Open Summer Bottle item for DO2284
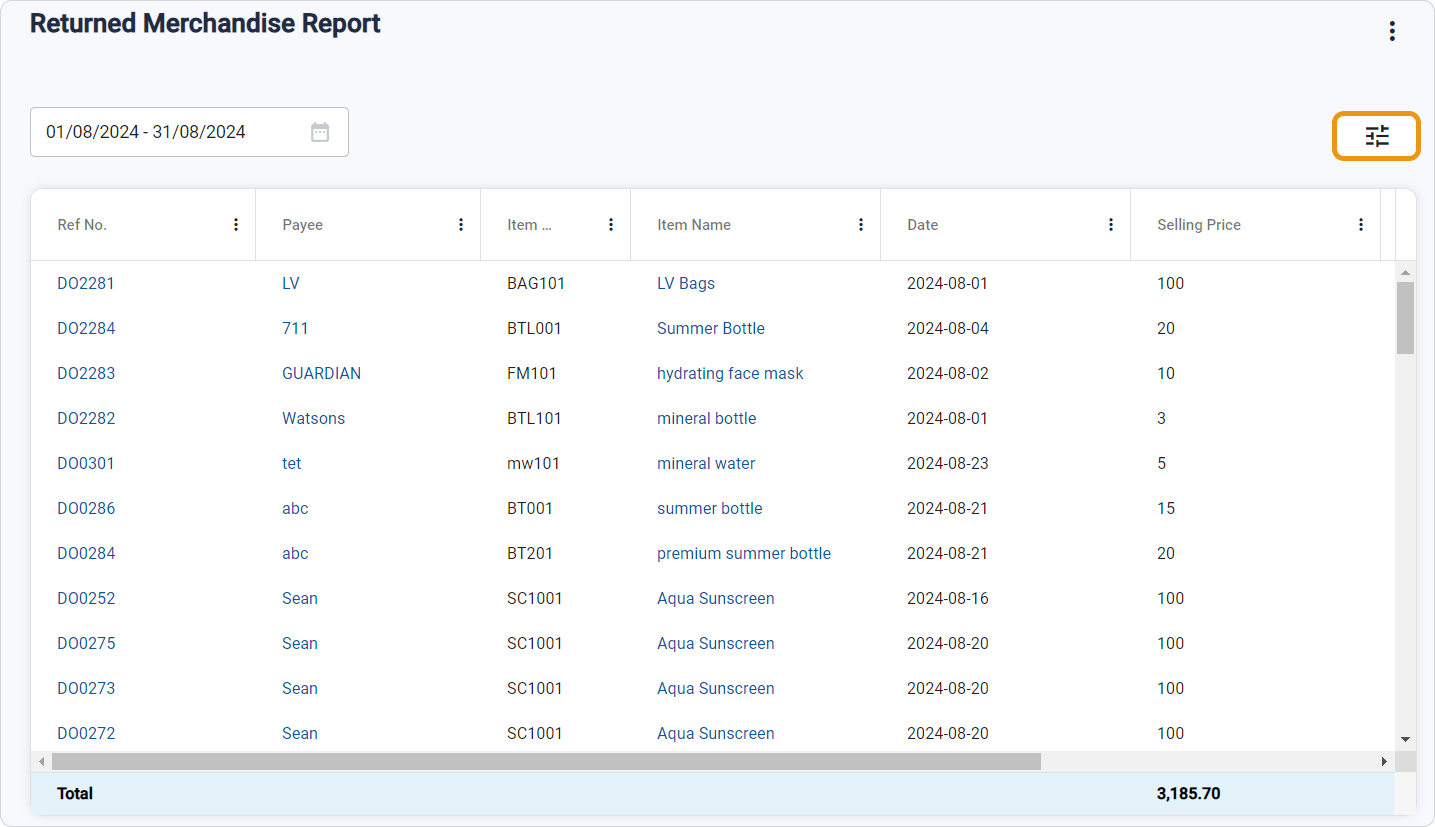The image size is (1435, 827). click(x=711, y=328)
